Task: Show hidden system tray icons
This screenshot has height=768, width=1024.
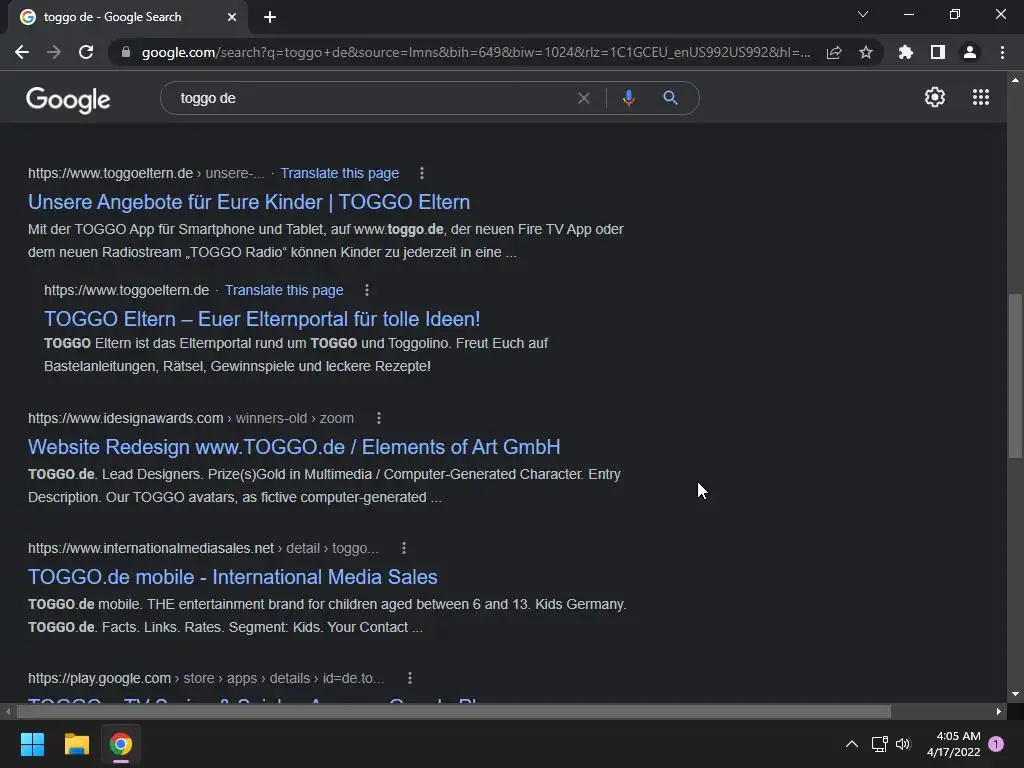Action: coord(852,744)
